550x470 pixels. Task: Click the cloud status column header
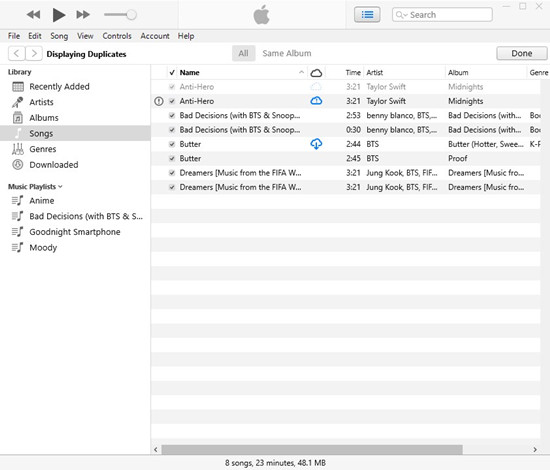pyautogui.click(x=316, y=73)
